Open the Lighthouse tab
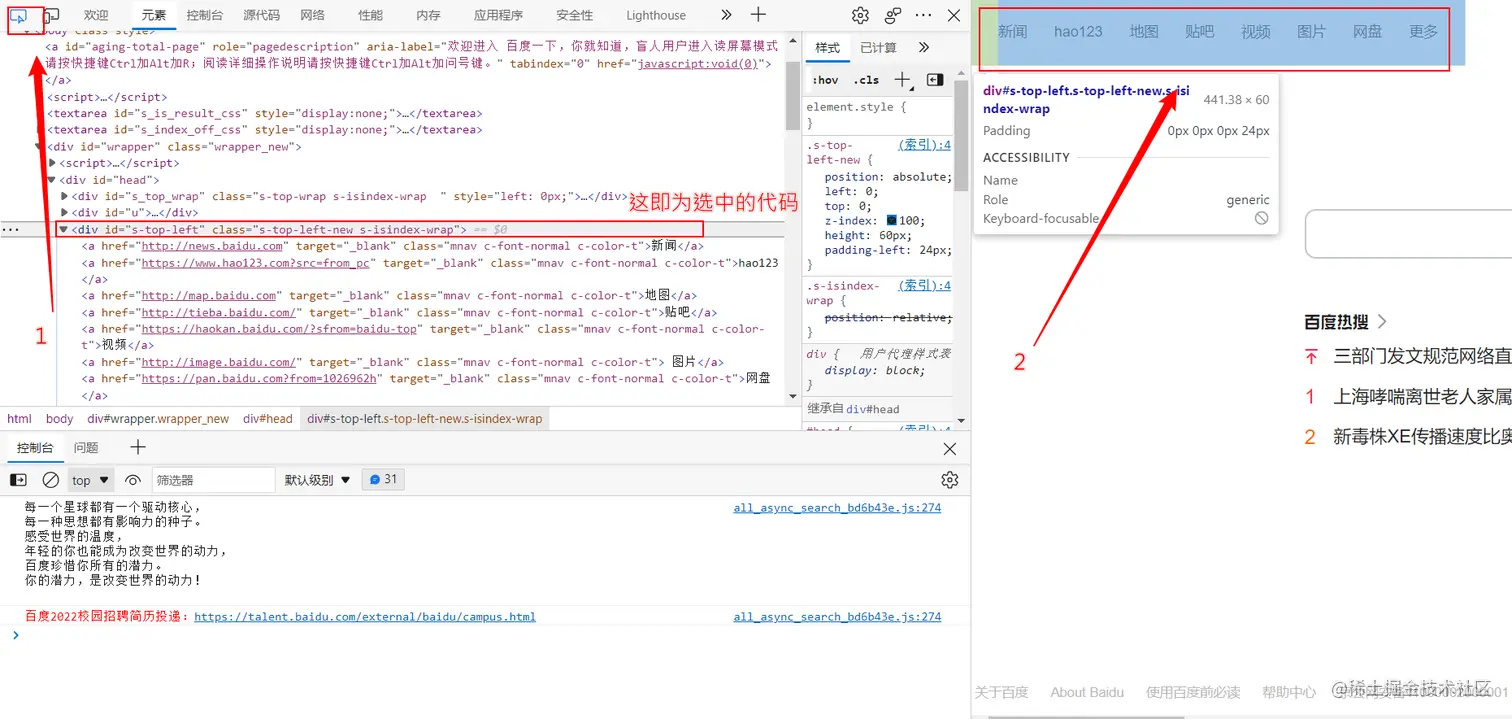 pyautogui.click(x=656, y=15)
